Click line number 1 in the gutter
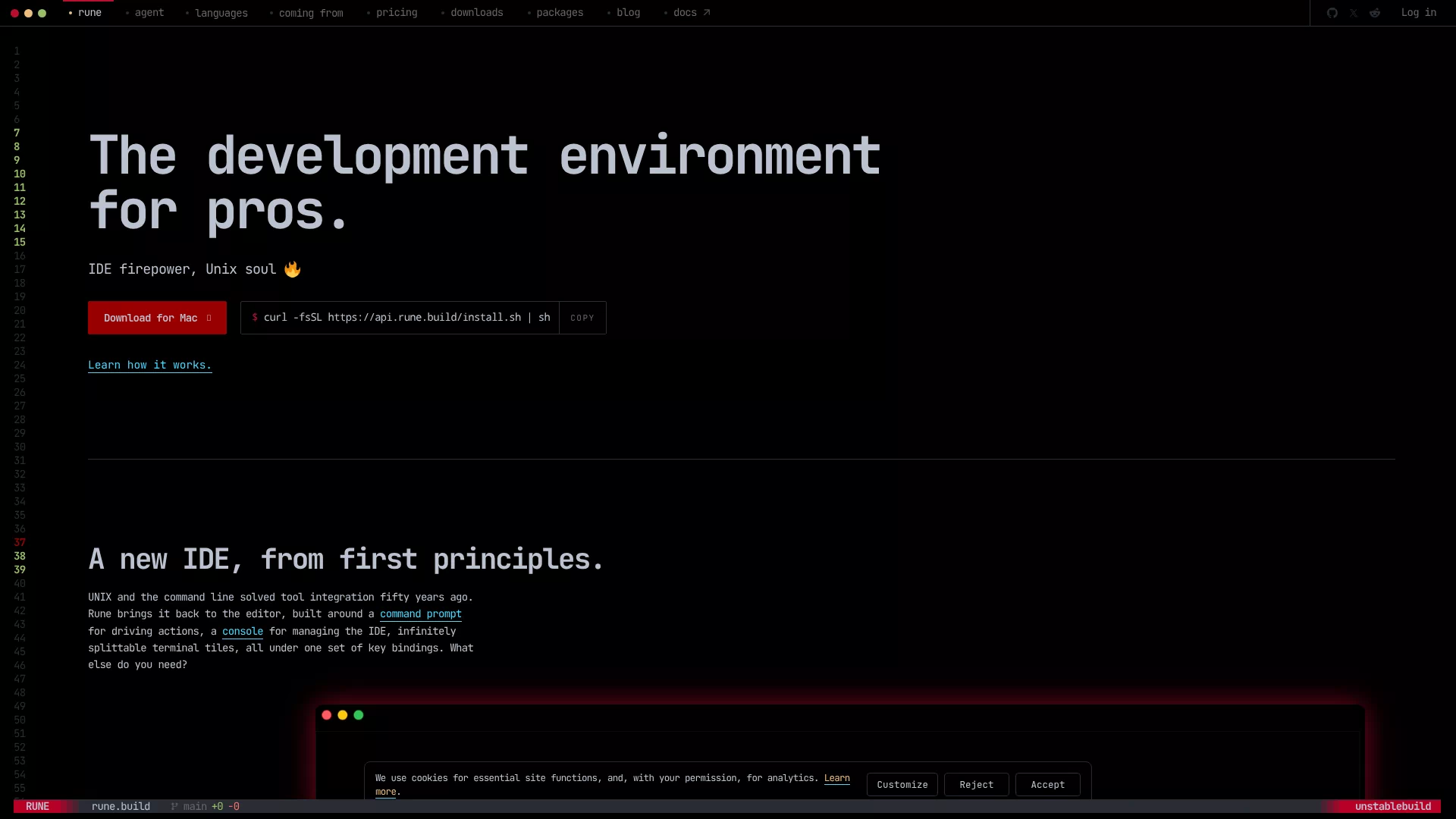 pyautogui.click(x=17, y=51)
